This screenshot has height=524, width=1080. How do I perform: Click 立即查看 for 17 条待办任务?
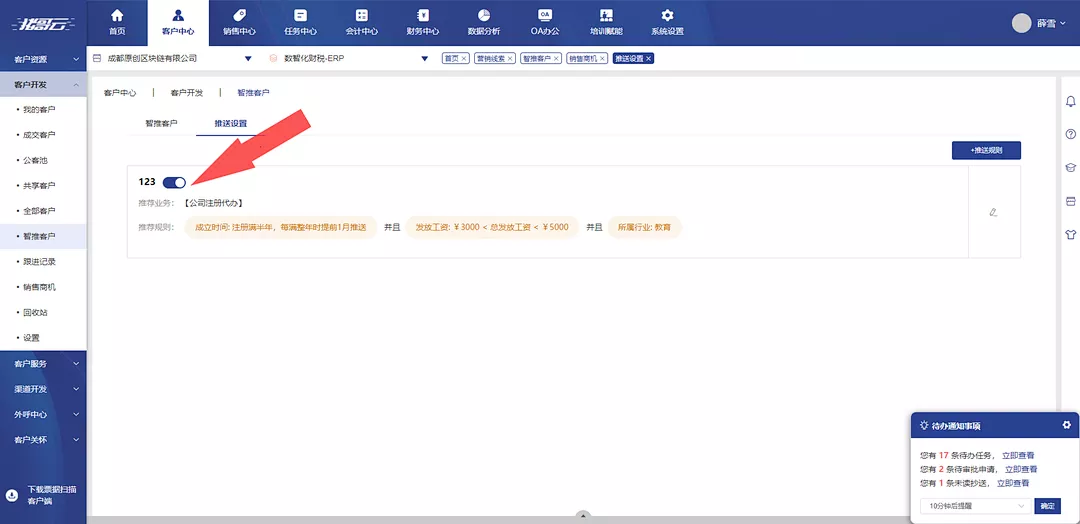(1018, 455)
